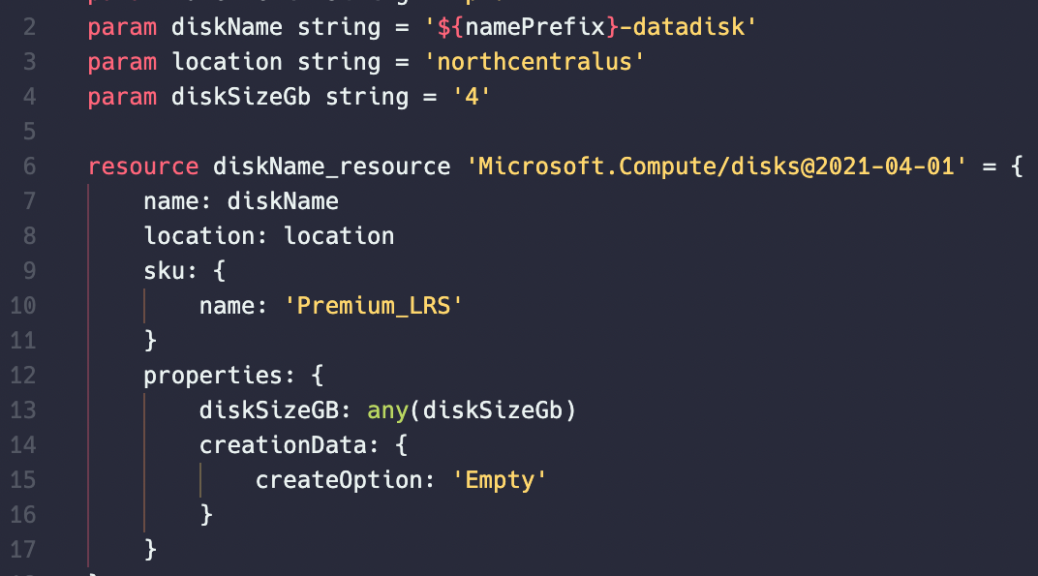Click the 'Microsoft.Compute/disks@2021-04-01' resource type string
The width and height of the screenshot is (1038, 576).
[716, 166]
